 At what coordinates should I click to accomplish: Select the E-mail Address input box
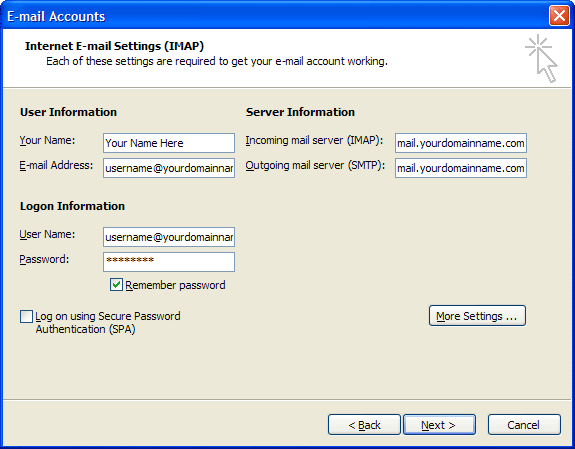169,168
